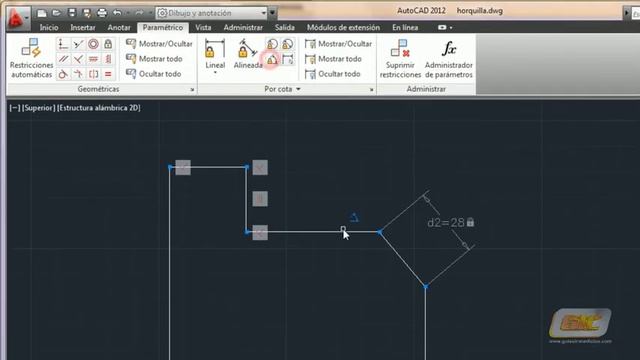
Task: Select the Parallel constraint icon
Action: click(x=63, y=59)
